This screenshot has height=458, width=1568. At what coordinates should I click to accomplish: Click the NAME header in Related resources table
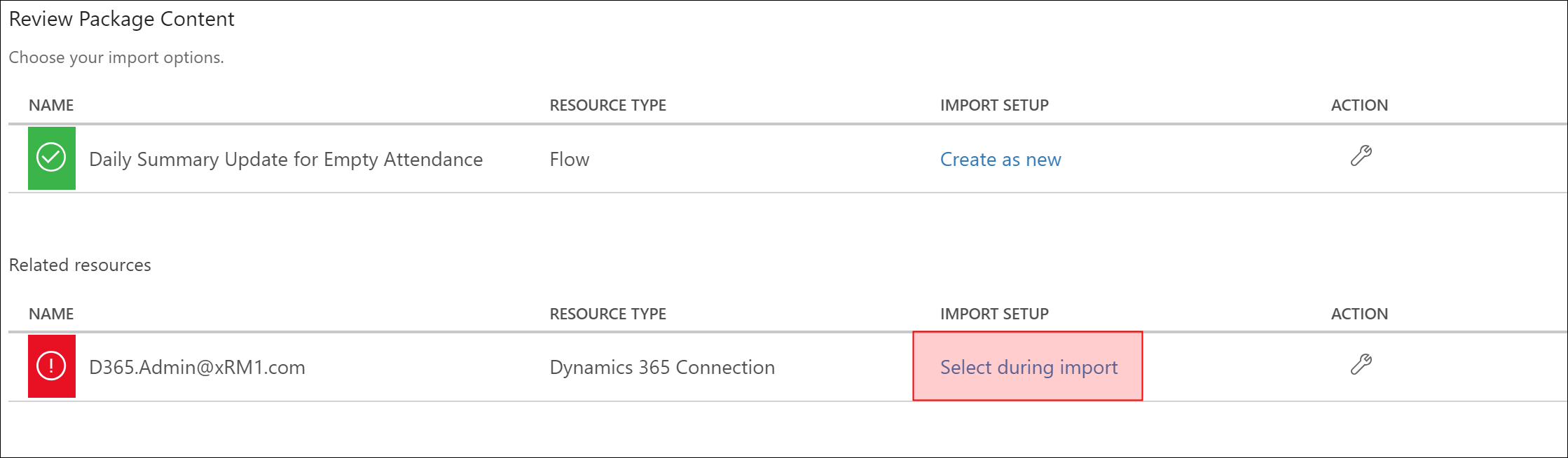(51, 314)
